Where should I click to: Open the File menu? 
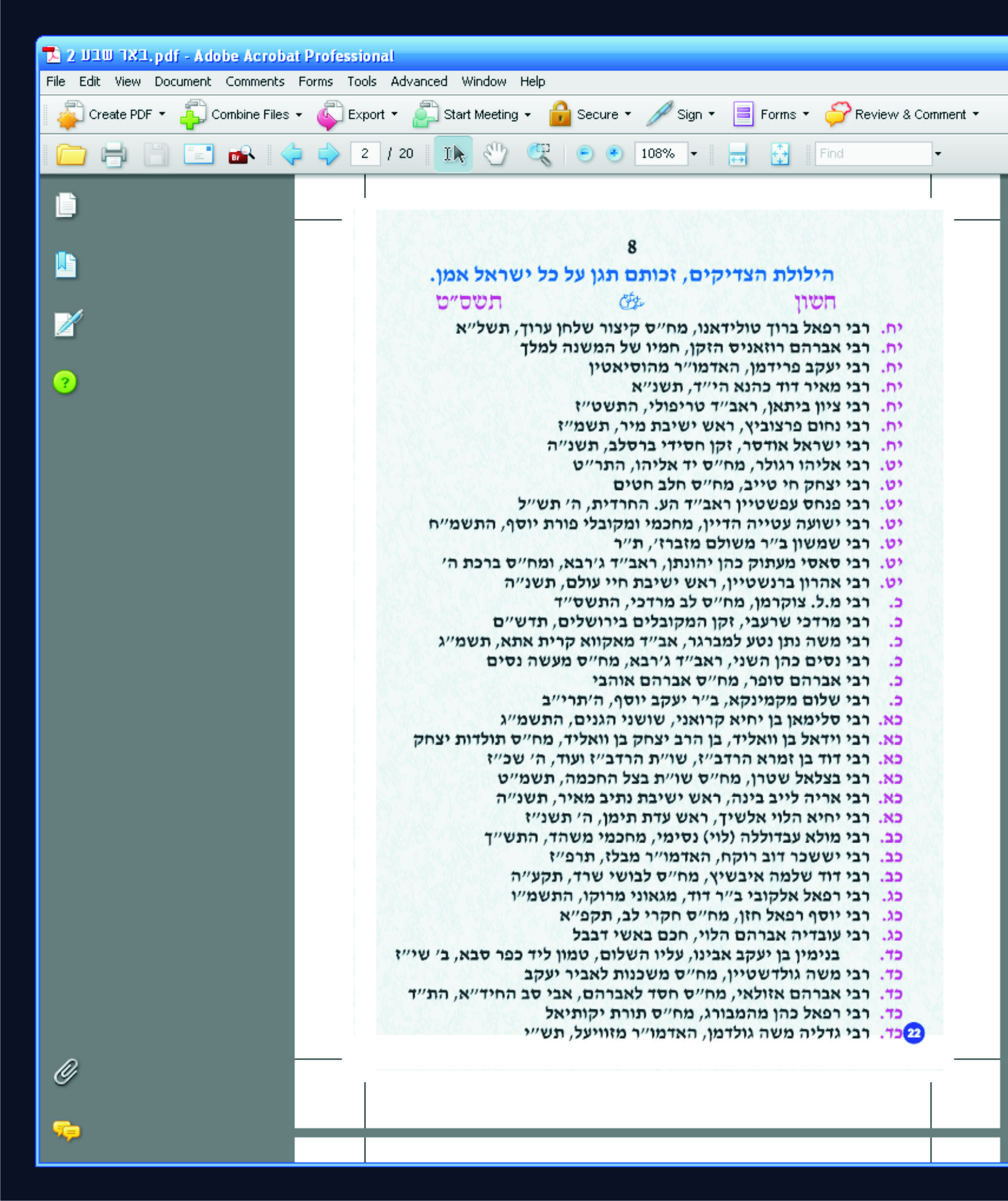coord(56,81)
